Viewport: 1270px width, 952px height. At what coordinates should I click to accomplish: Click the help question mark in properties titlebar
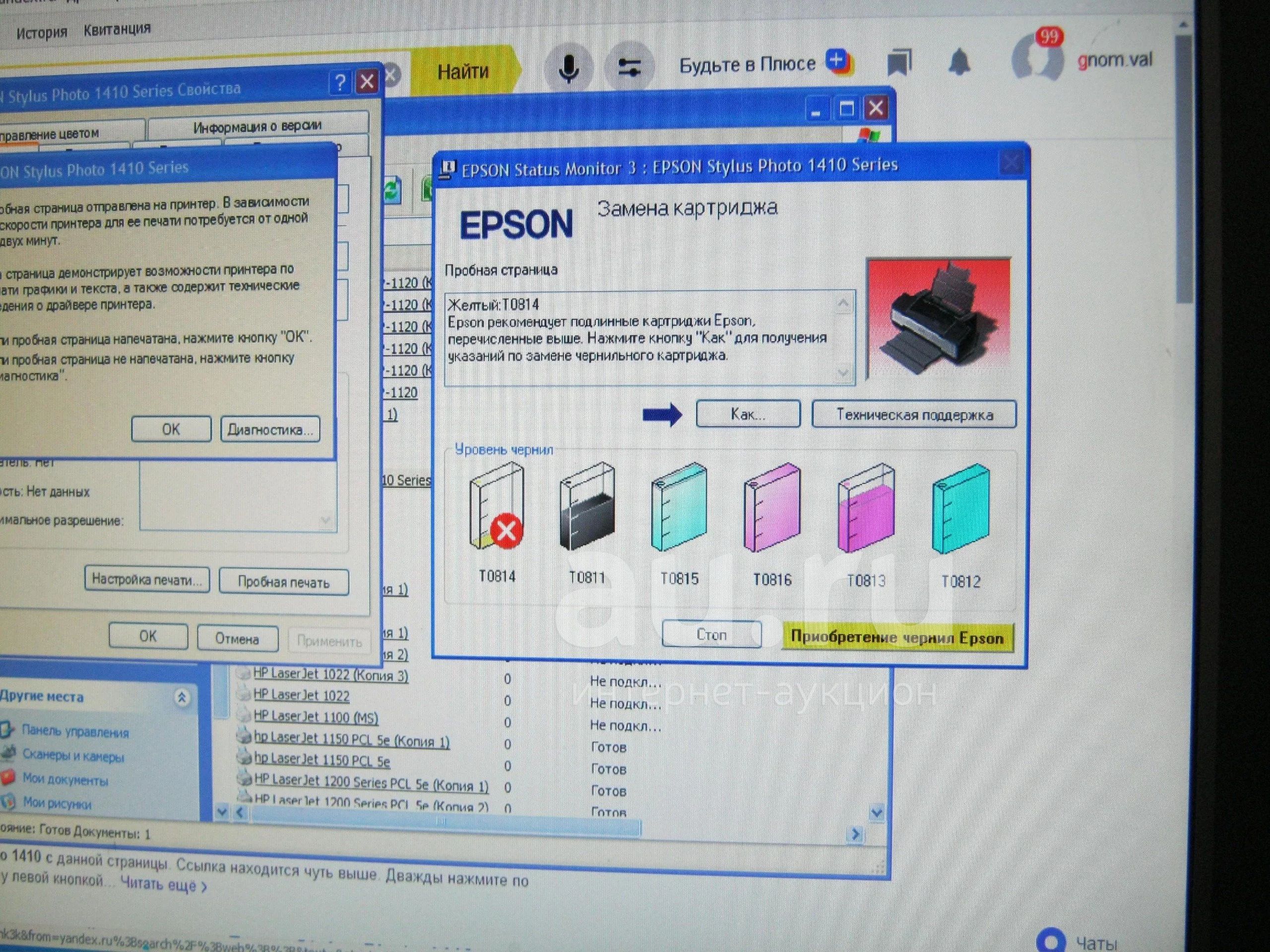340,83
